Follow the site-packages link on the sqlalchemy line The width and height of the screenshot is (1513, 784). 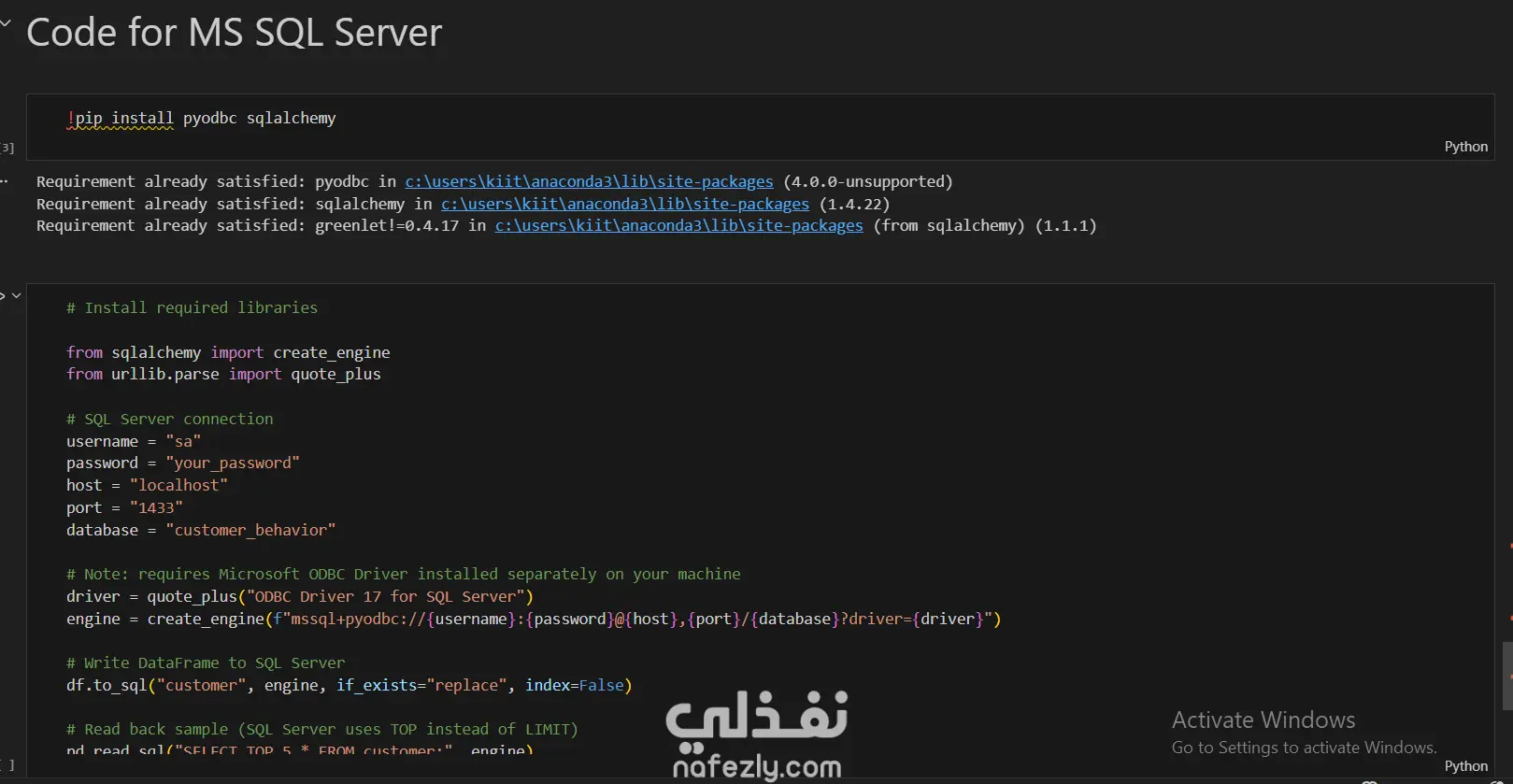click(625, 204)
